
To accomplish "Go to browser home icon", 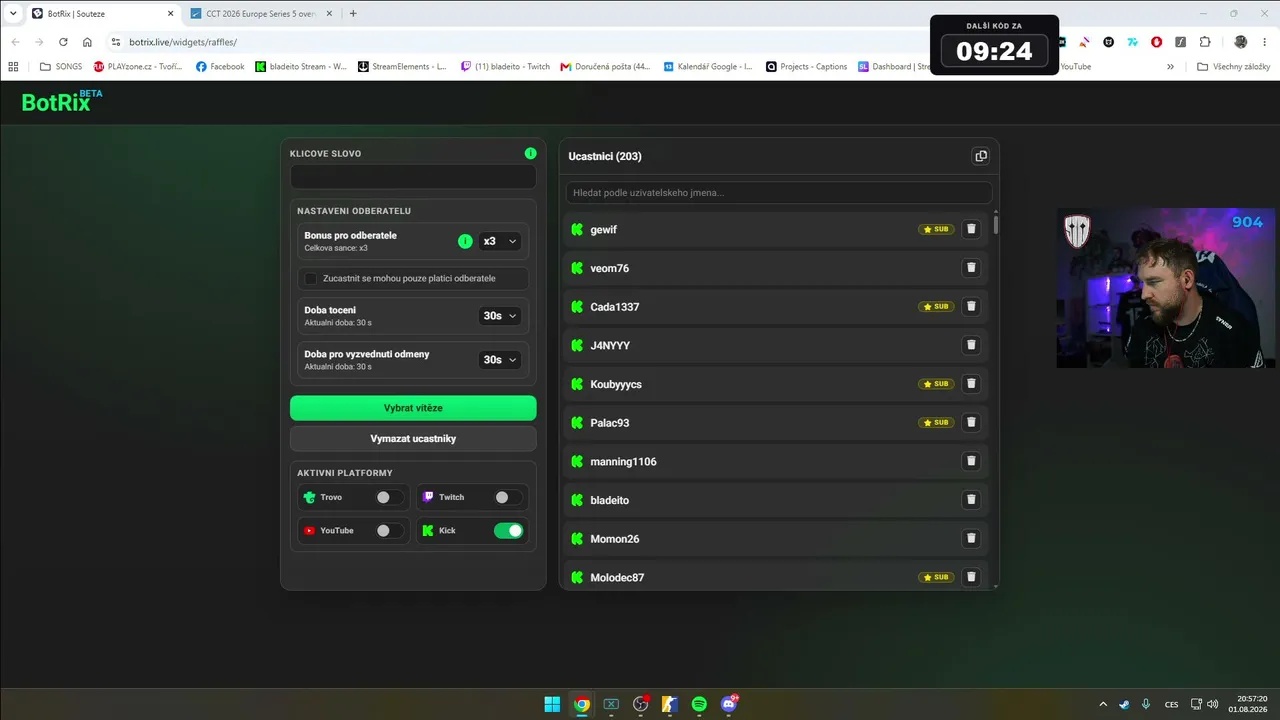I will pos(87,42).
